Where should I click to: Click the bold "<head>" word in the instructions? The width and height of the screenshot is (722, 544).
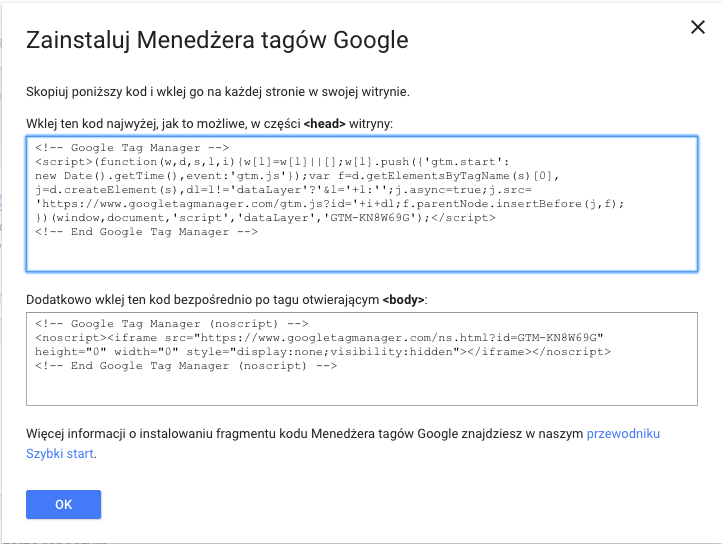[x=324, y=123]
